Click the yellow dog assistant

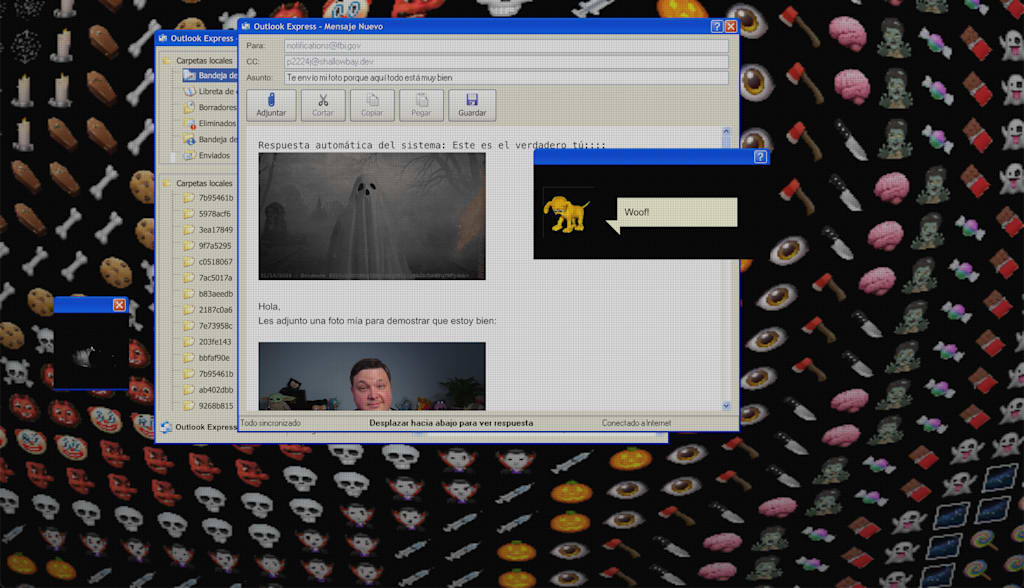click(x=566, y=214)
